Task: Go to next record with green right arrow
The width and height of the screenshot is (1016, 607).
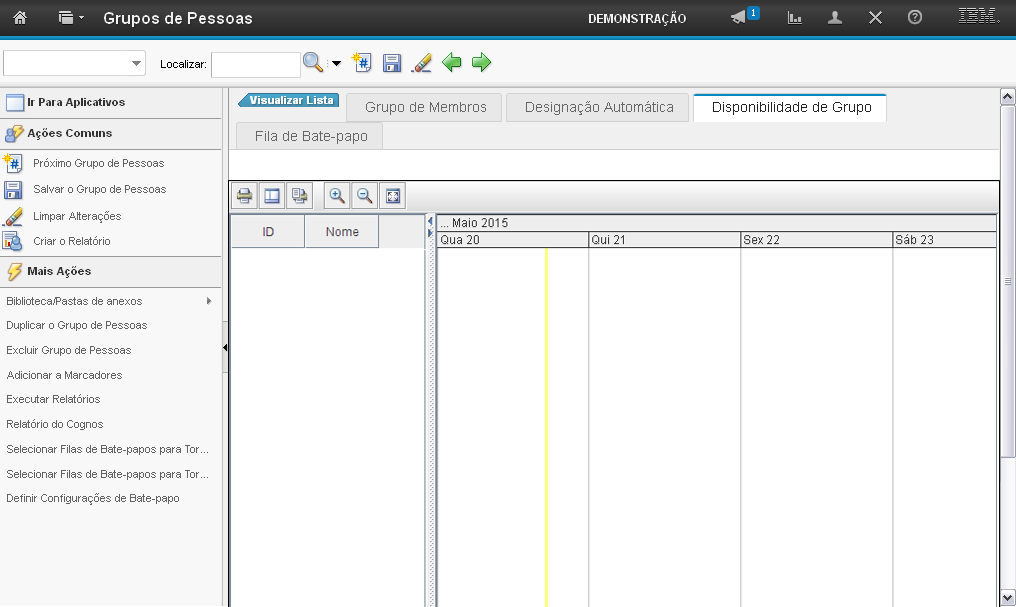Action: coord(482,63)
